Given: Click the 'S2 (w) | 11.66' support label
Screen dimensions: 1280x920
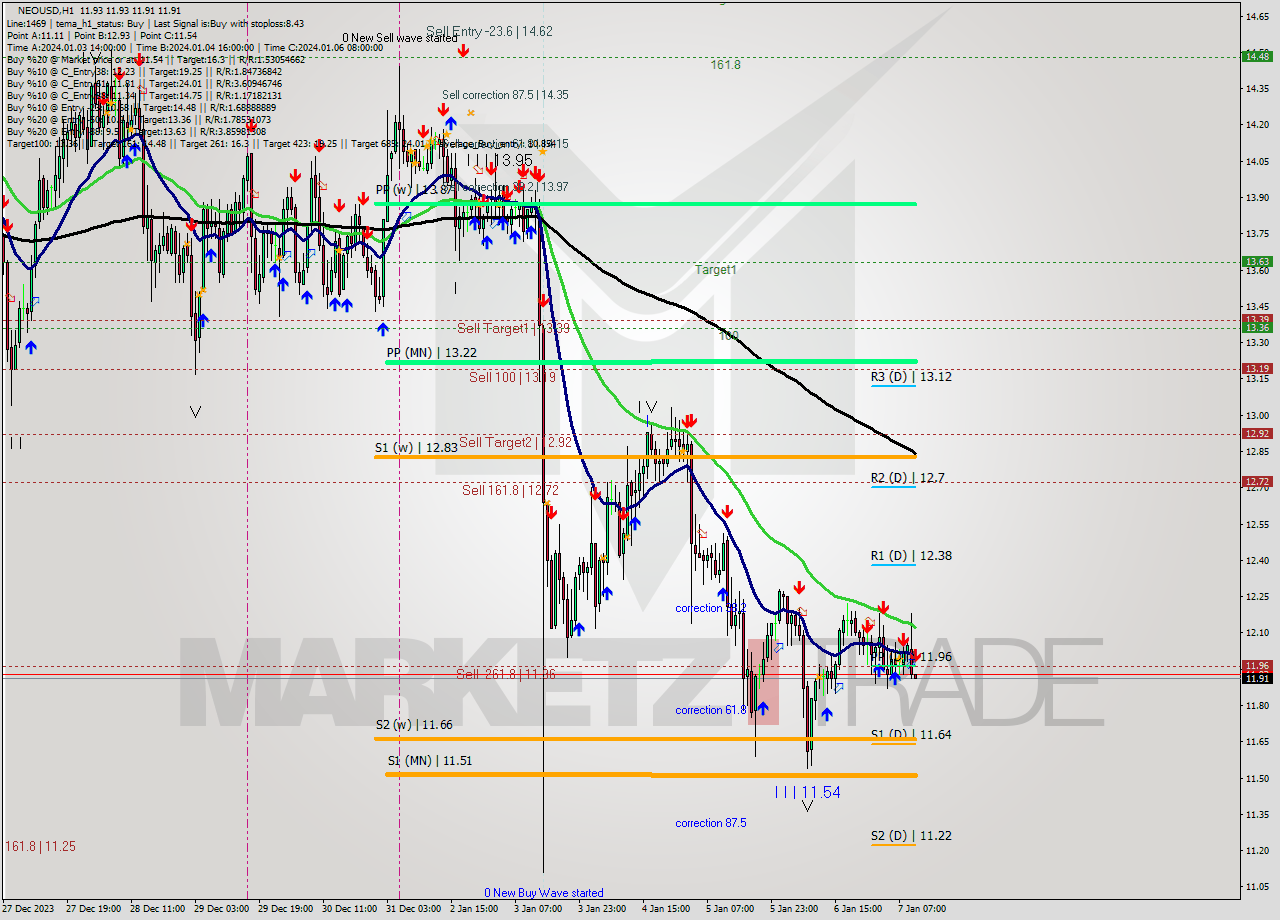Looking at the screenshot, I should click(x=416, y=724).
